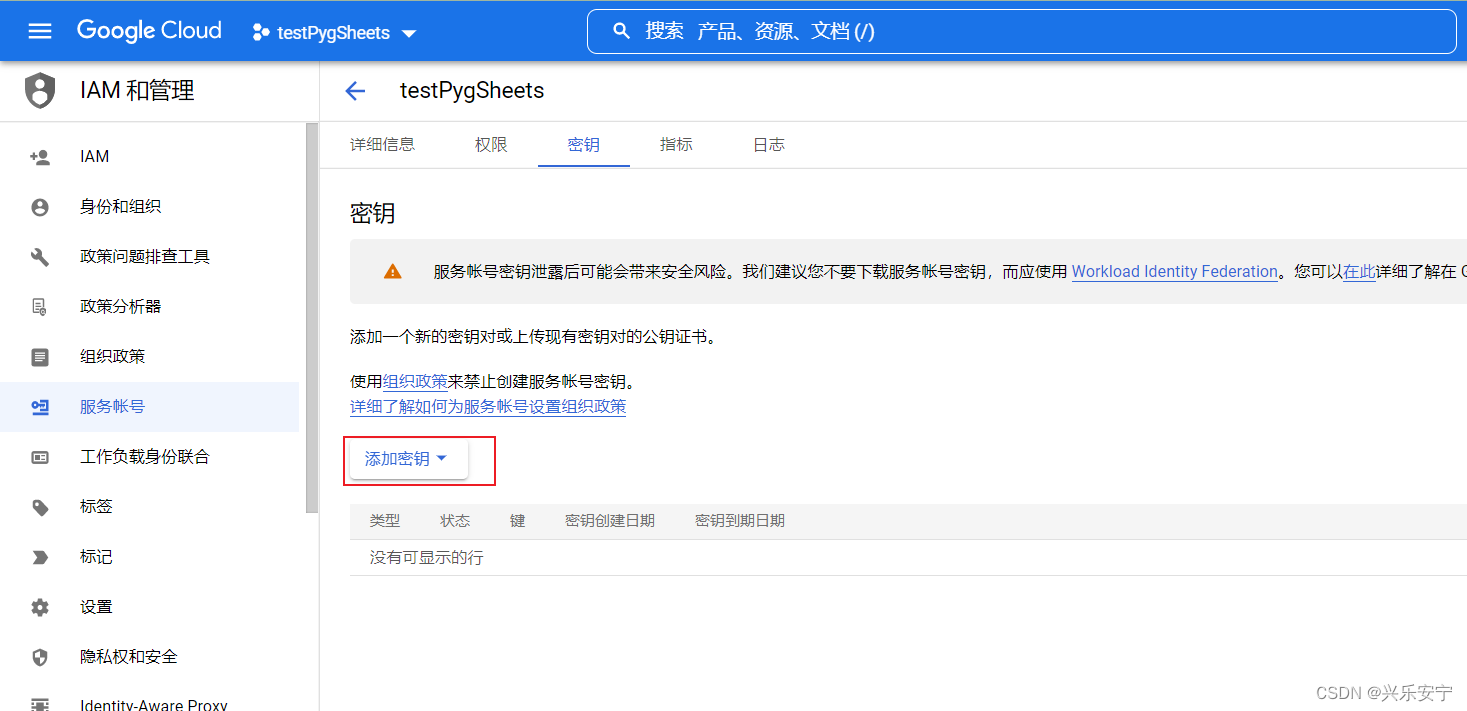Viewport: 1467px width, 711px height.
Task: Click the 状态 column header
Action: coord(455,521)
